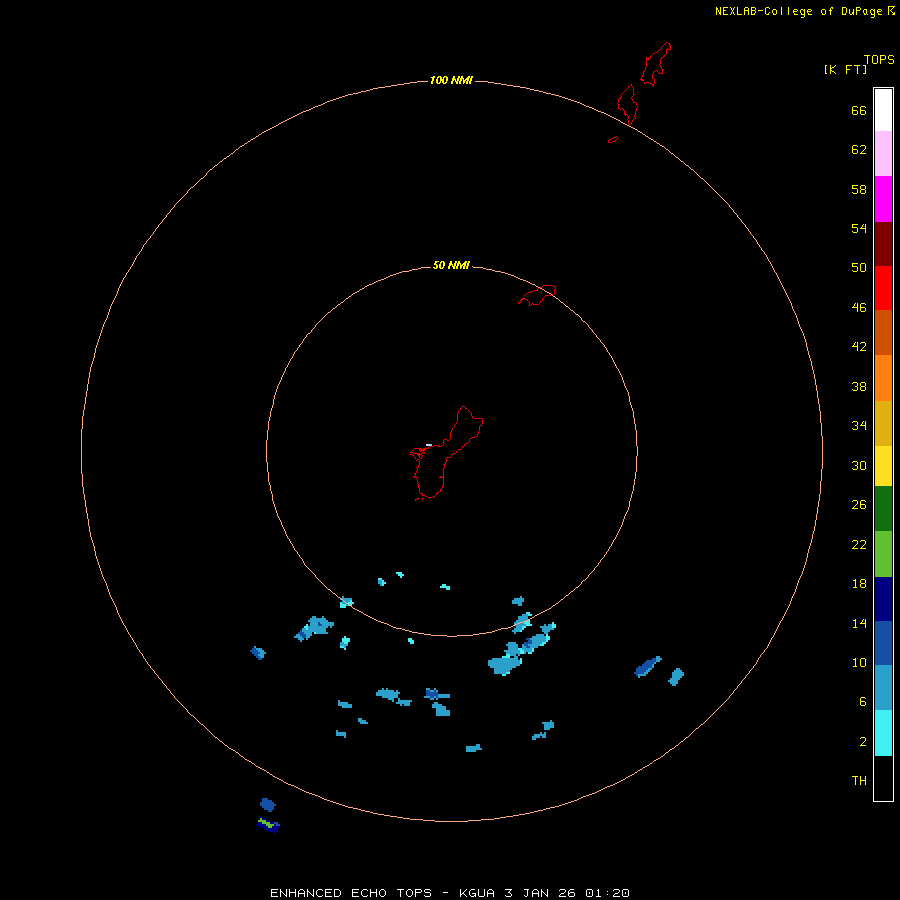Click the magenta 58 kft legend swatch
The width and height of the screenshot is (900, 900).
point(883,199)
